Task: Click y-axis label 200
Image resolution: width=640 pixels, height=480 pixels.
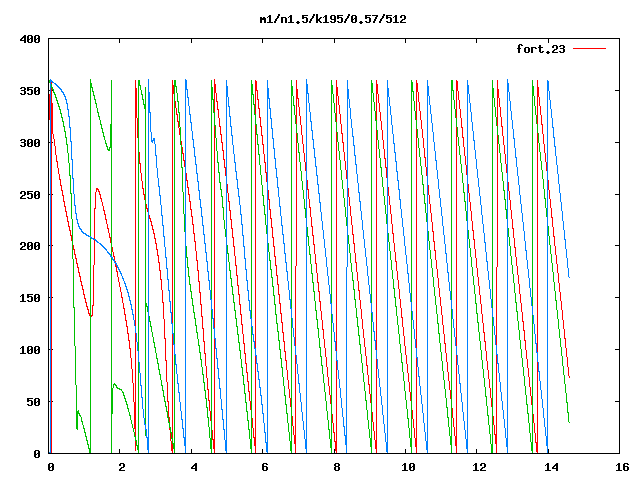Action: [x=30, y=246]
